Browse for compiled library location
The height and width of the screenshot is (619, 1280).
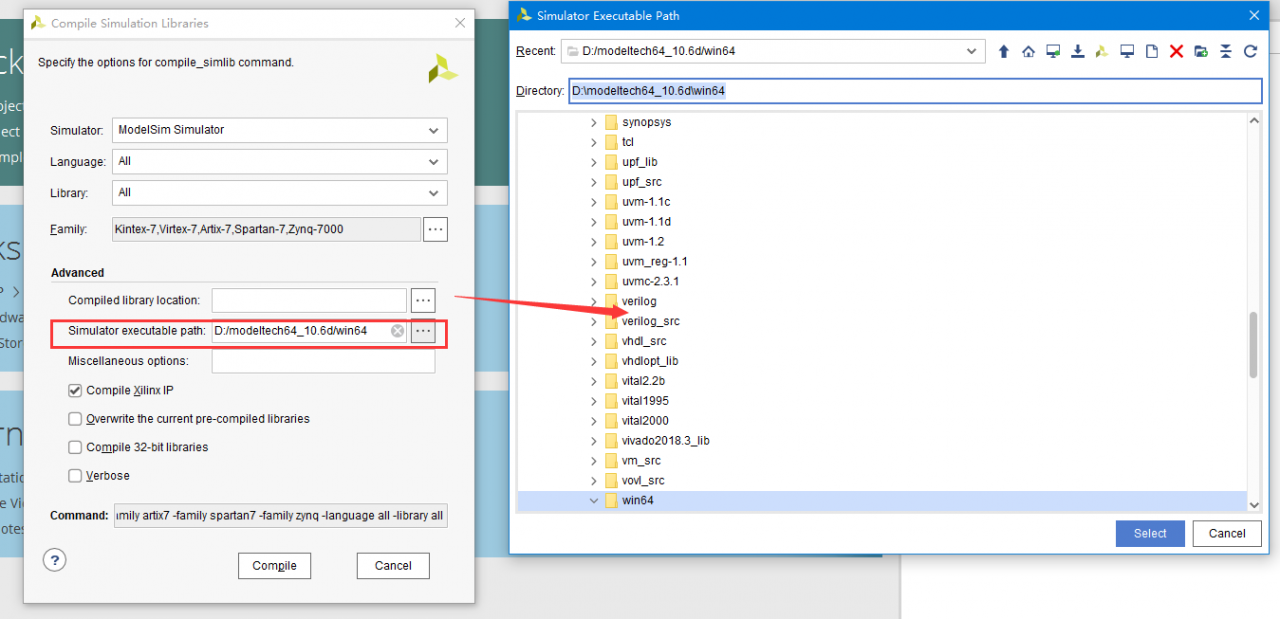pyautogui.click(x=423, y=300)
